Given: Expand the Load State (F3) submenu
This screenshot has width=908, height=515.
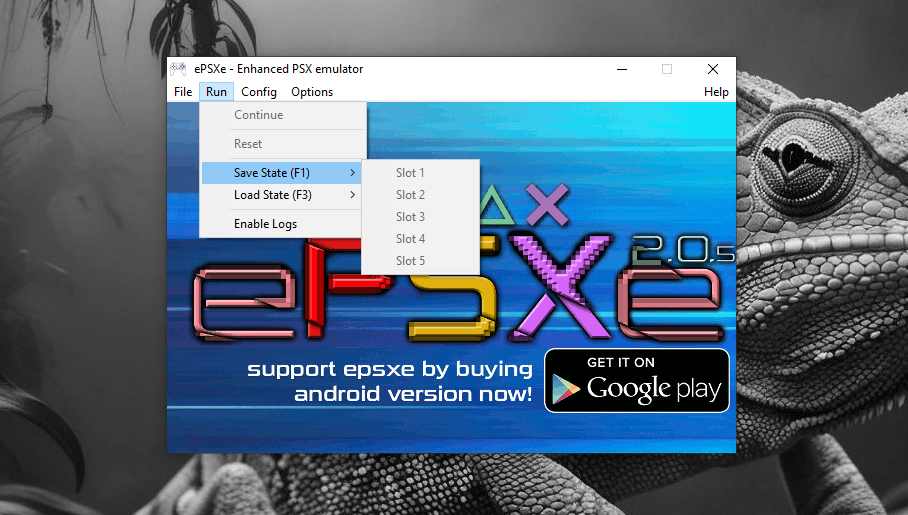Looking at the screenshot, I should coord(273,195).
